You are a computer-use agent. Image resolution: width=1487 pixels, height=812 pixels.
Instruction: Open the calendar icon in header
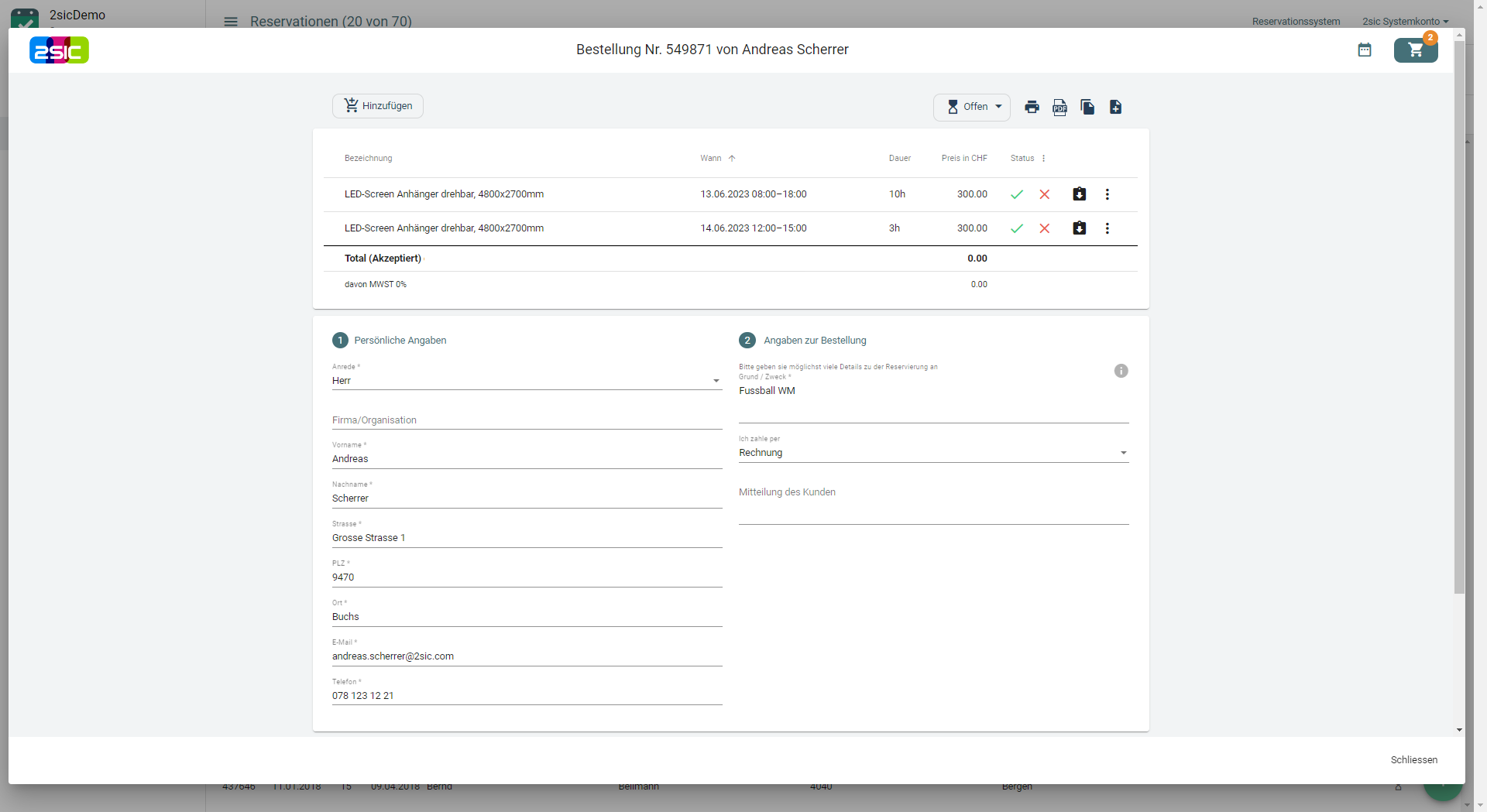tap(1365, 50)
